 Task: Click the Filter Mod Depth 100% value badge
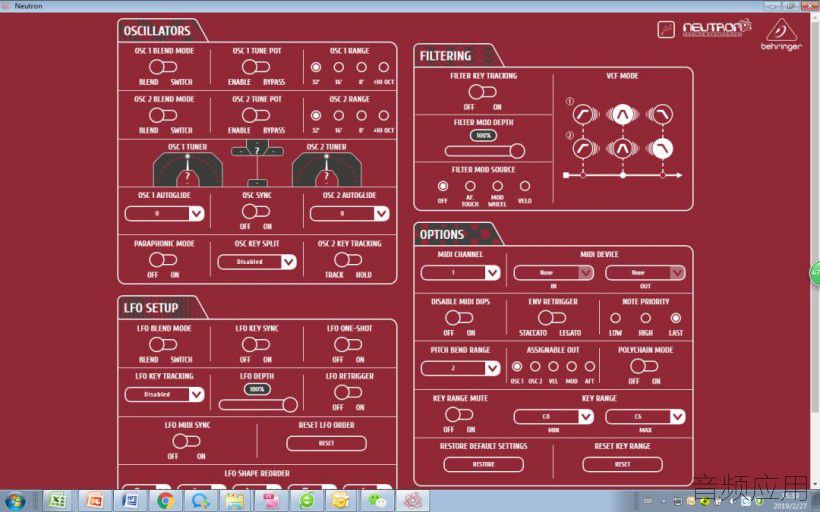tap(483, 135)
